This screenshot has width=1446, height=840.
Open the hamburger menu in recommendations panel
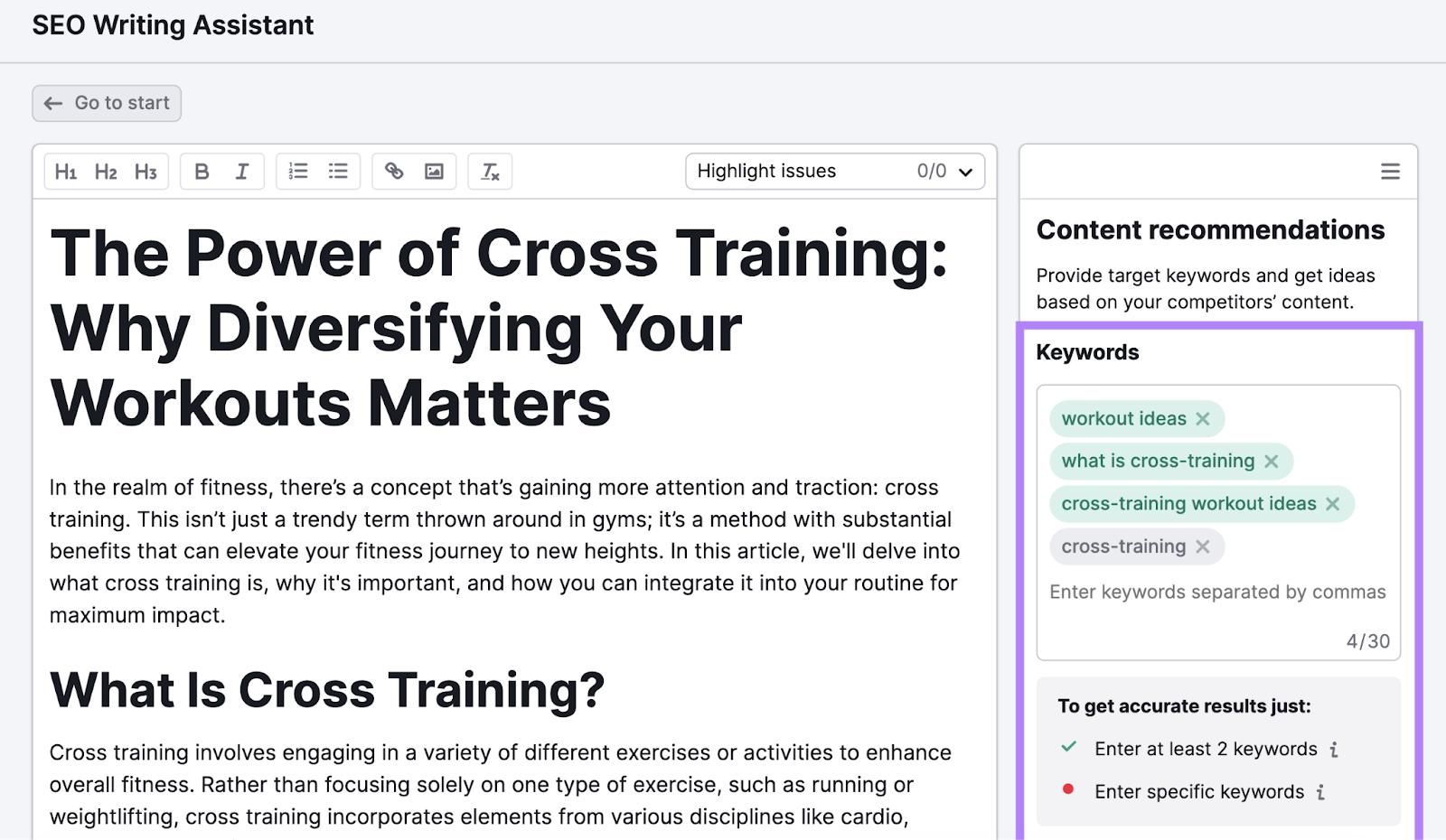1390,172
